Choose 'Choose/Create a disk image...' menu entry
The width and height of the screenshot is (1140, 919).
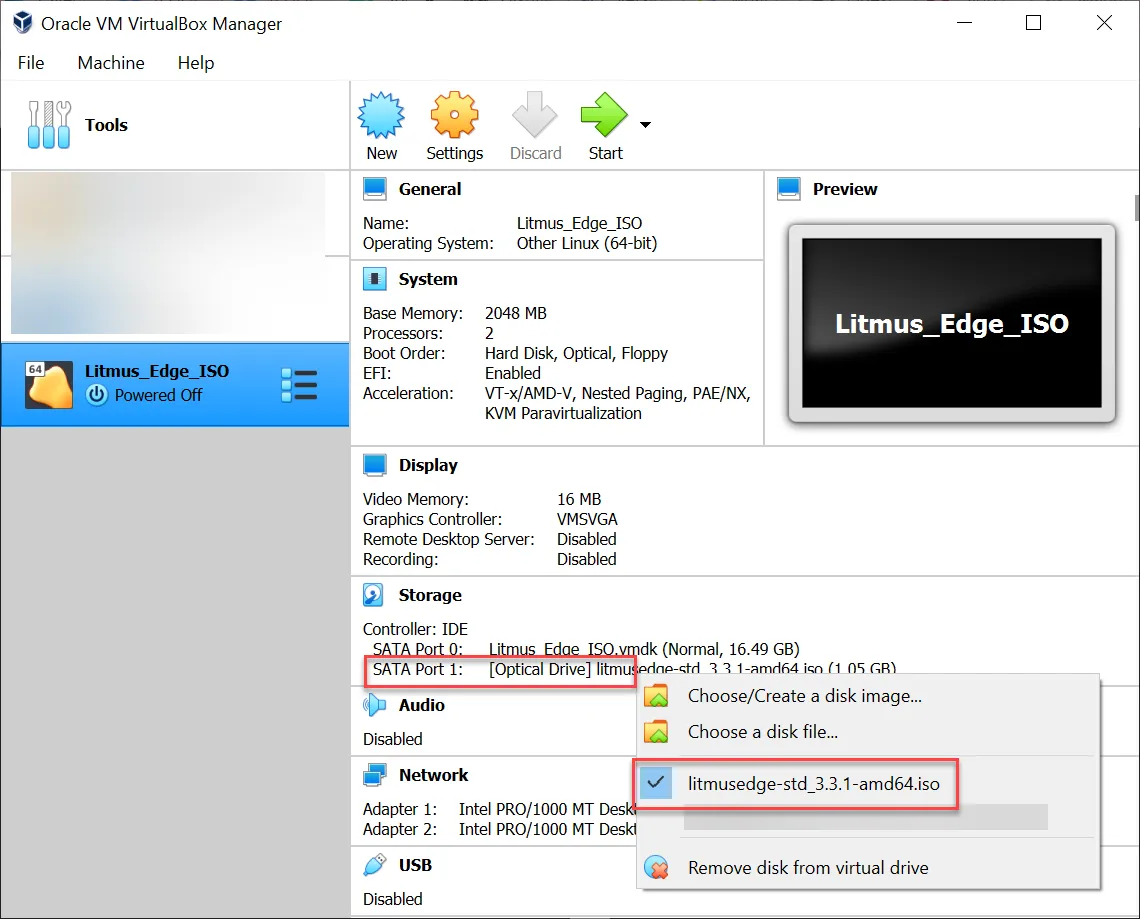point(868,696)
